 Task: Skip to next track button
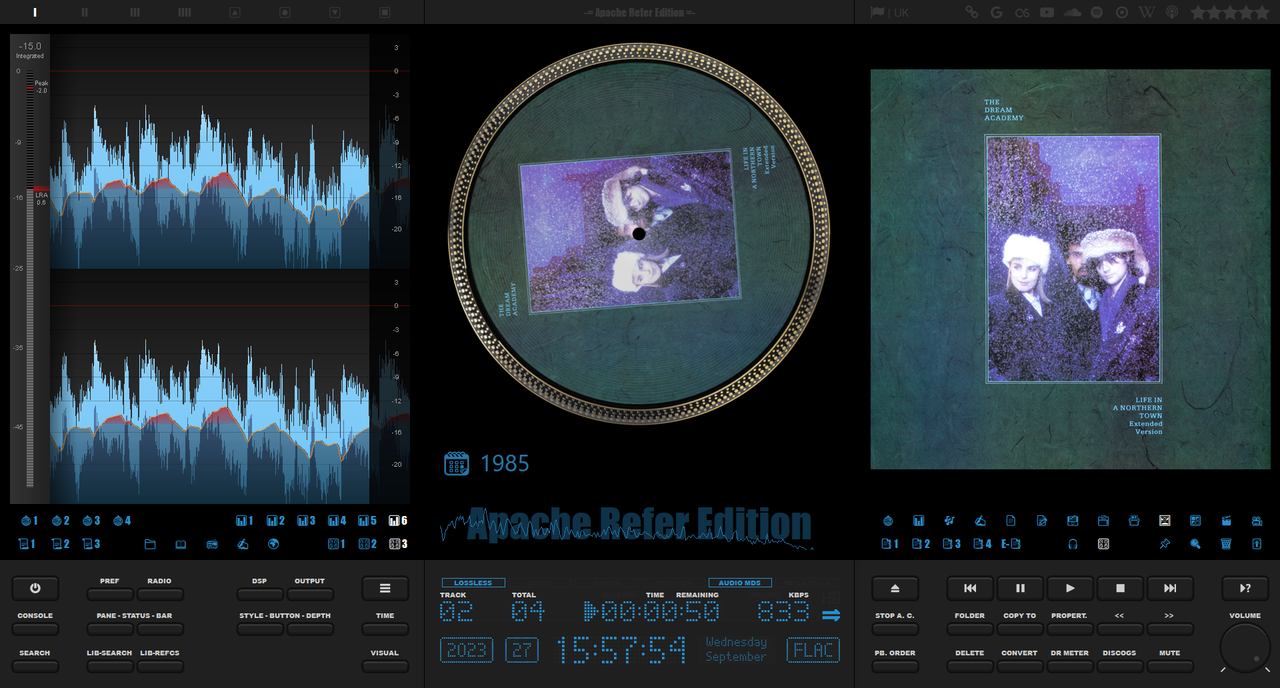(1170, 588)
